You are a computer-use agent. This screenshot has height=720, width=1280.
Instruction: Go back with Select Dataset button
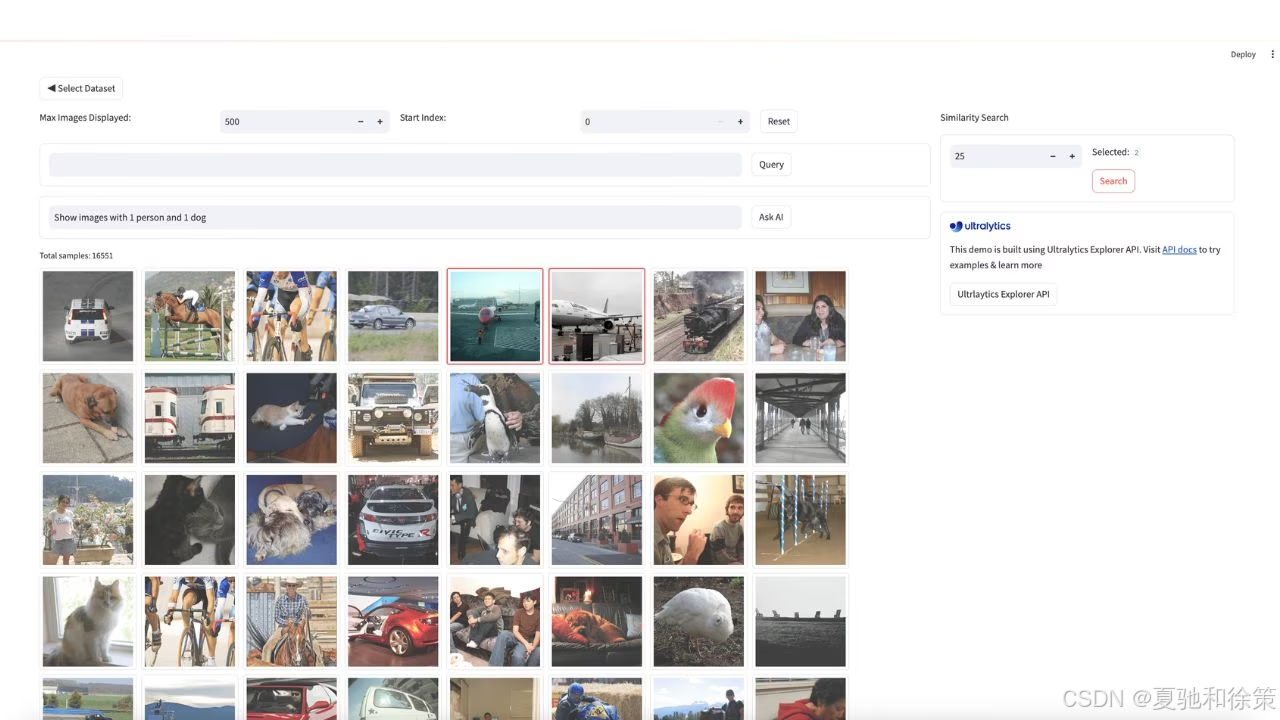[x=81, y=88]
